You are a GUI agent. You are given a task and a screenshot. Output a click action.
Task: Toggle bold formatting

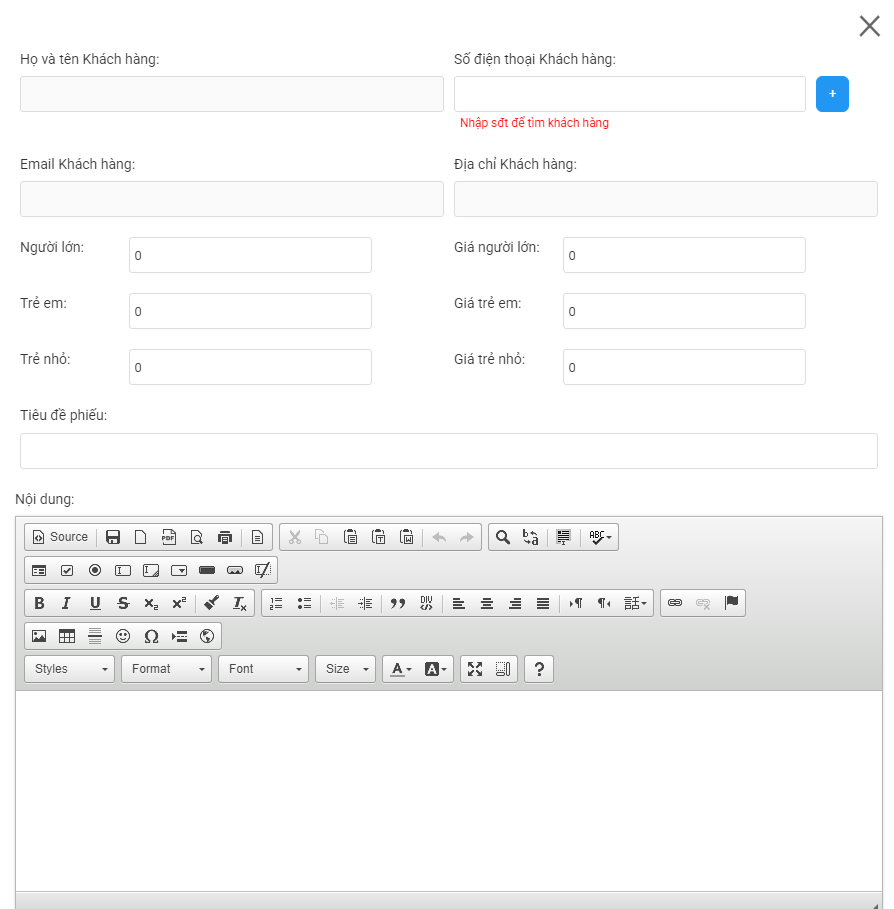39,603
